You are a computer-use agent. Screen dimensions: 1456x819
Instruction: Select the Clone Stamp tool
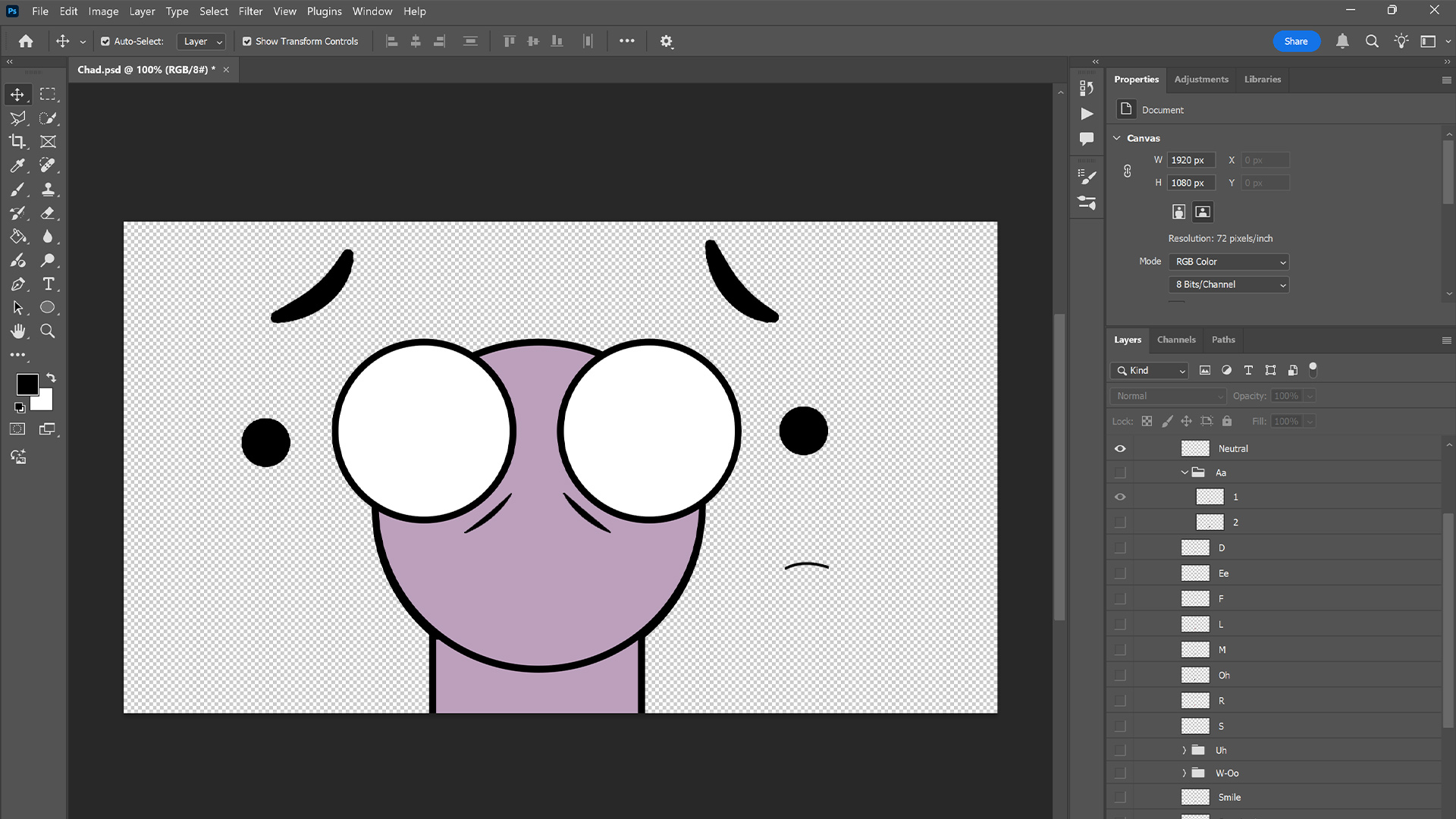(x=48, y=190)
